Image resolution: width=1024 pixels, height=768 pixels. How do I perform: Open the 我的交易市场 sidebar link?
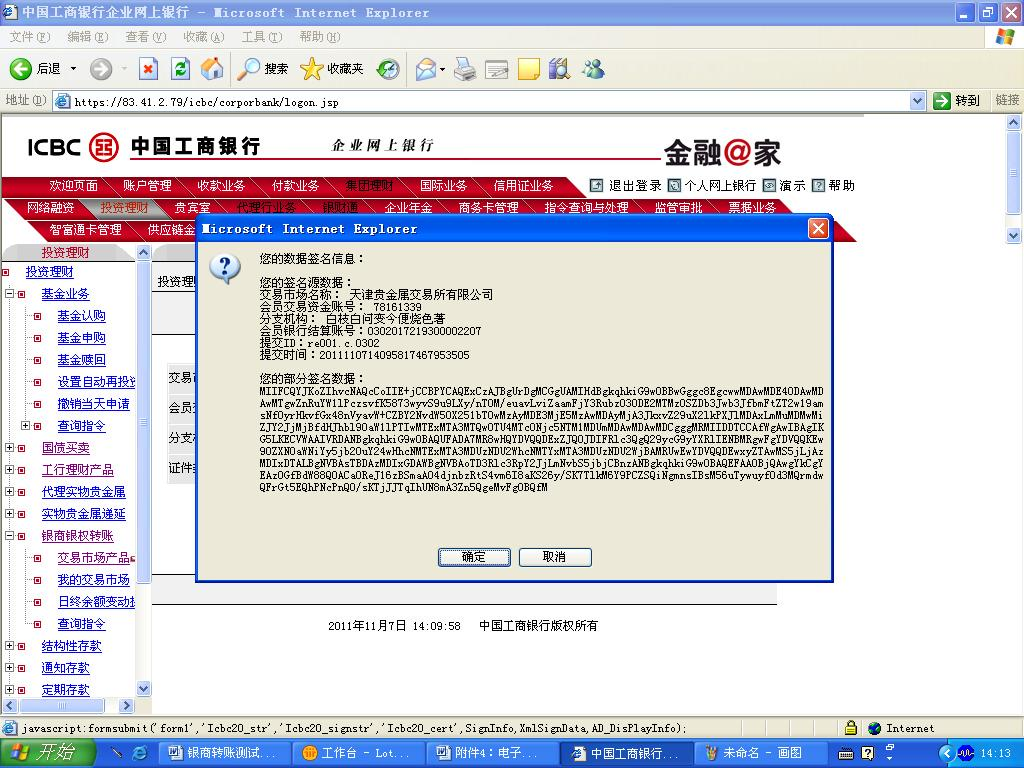coord(93,579)
